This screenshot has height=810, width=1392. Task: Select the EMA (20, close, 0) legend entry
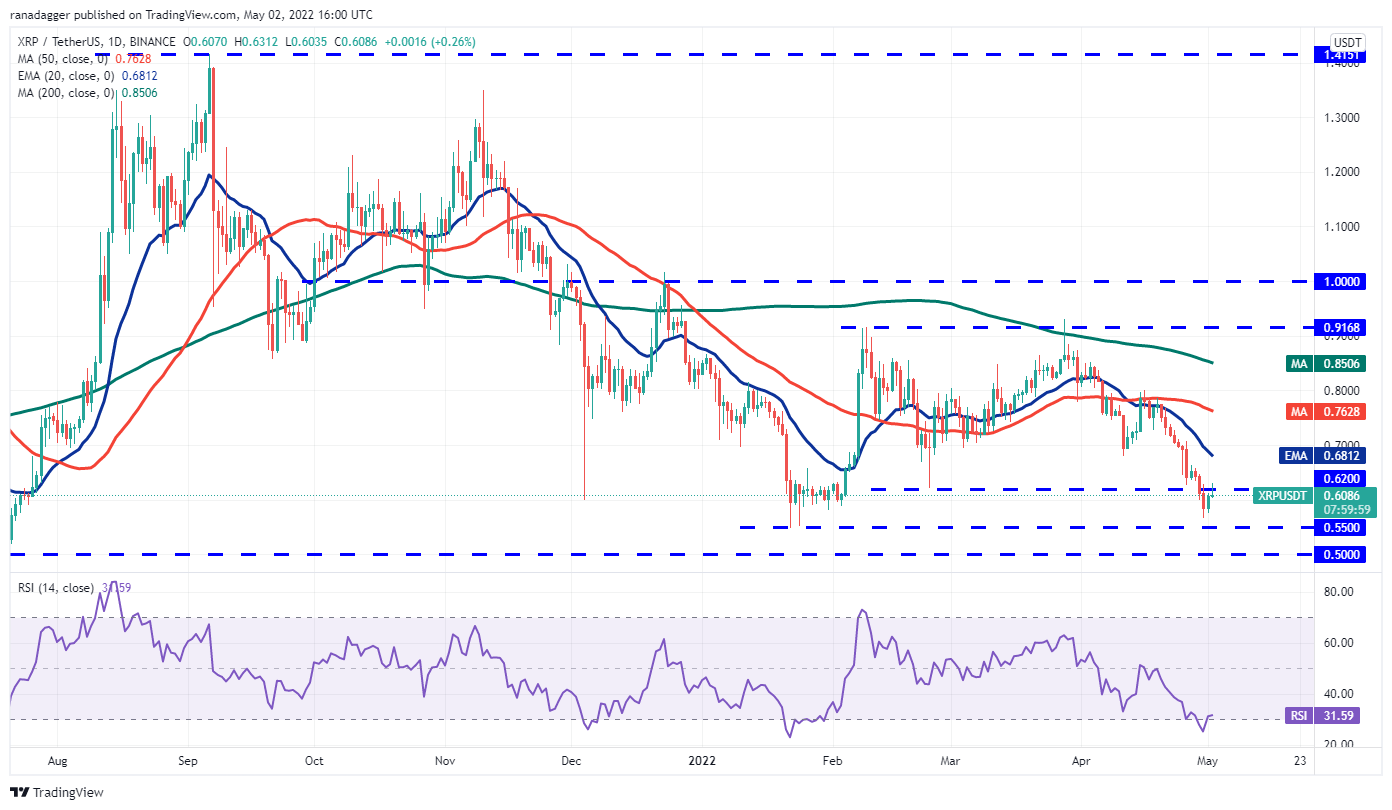(86, 75)
